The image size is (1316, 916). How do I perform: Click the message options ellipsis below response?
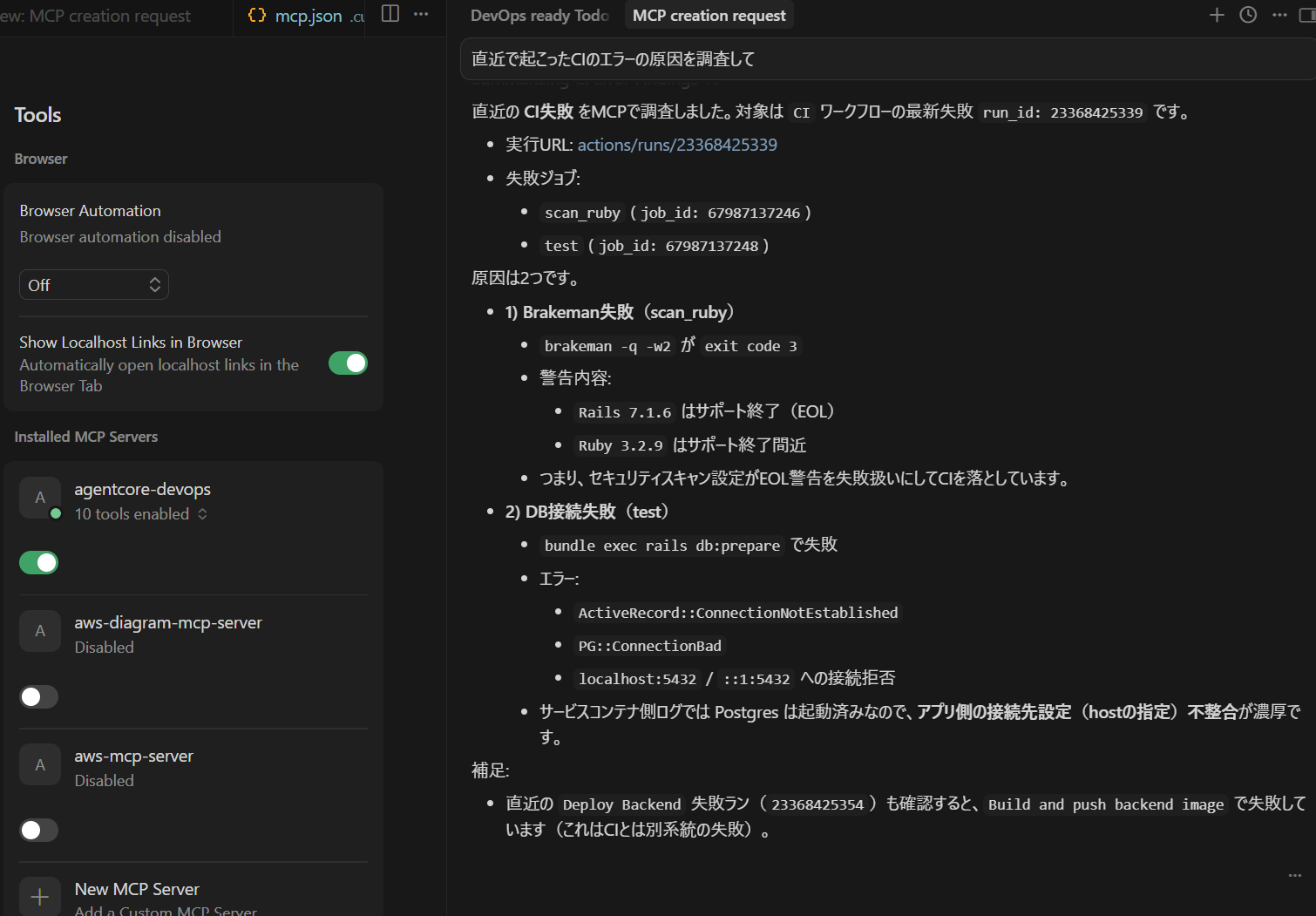1294,875
